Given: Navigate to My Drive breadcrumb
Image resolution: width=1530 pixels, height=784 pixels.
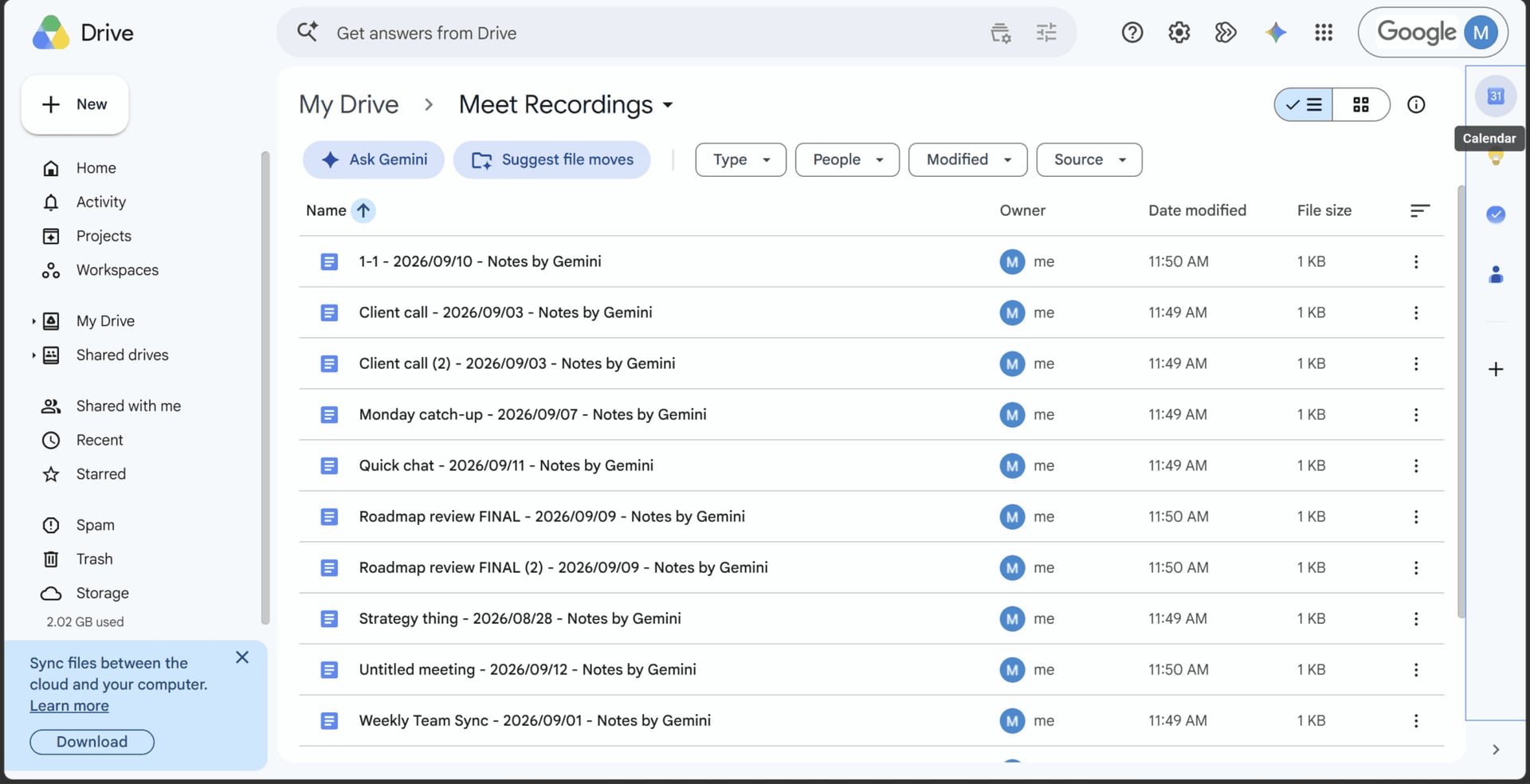Looking at the screenshot, I should click(348, 104).
